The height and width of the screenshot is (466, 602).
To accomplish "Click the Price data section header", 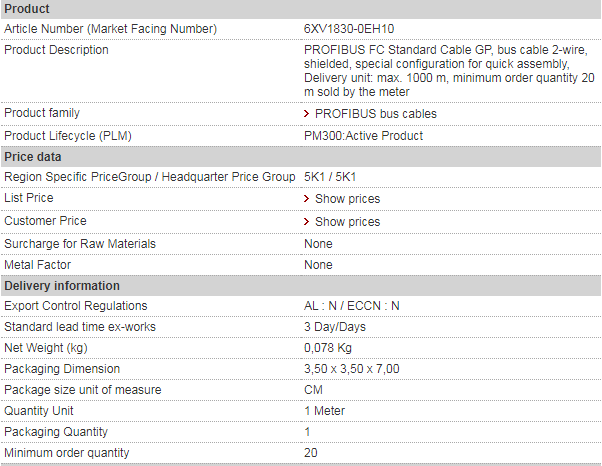I will (33, 157).
